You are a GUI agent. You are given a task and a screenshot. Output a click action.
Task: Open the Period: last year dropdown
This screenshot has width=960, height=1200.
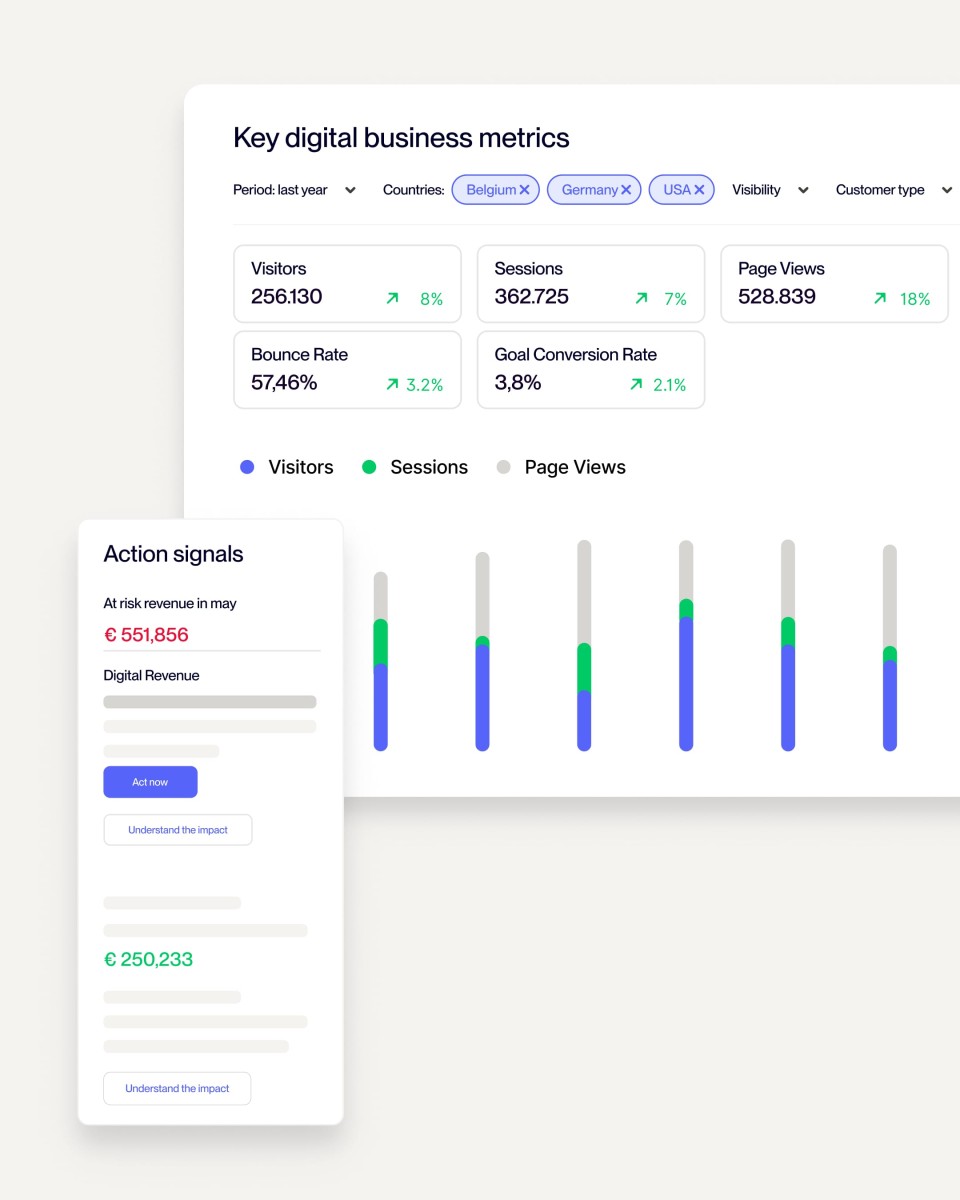pyautogui.click(x=295, y=189)
